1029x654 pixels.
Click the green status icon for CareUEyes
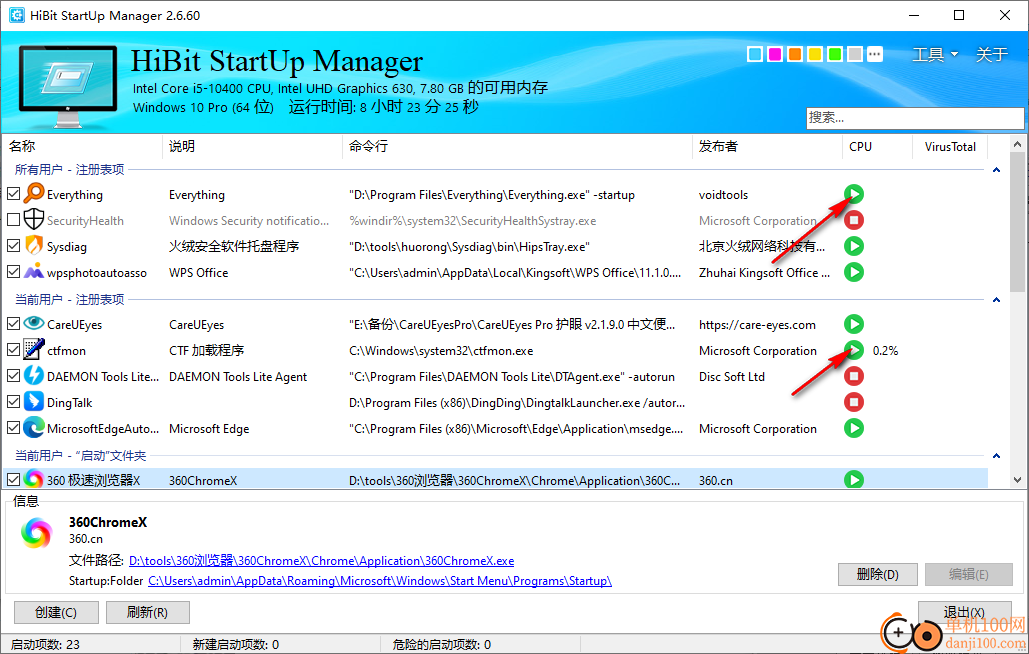click(853, 324)
